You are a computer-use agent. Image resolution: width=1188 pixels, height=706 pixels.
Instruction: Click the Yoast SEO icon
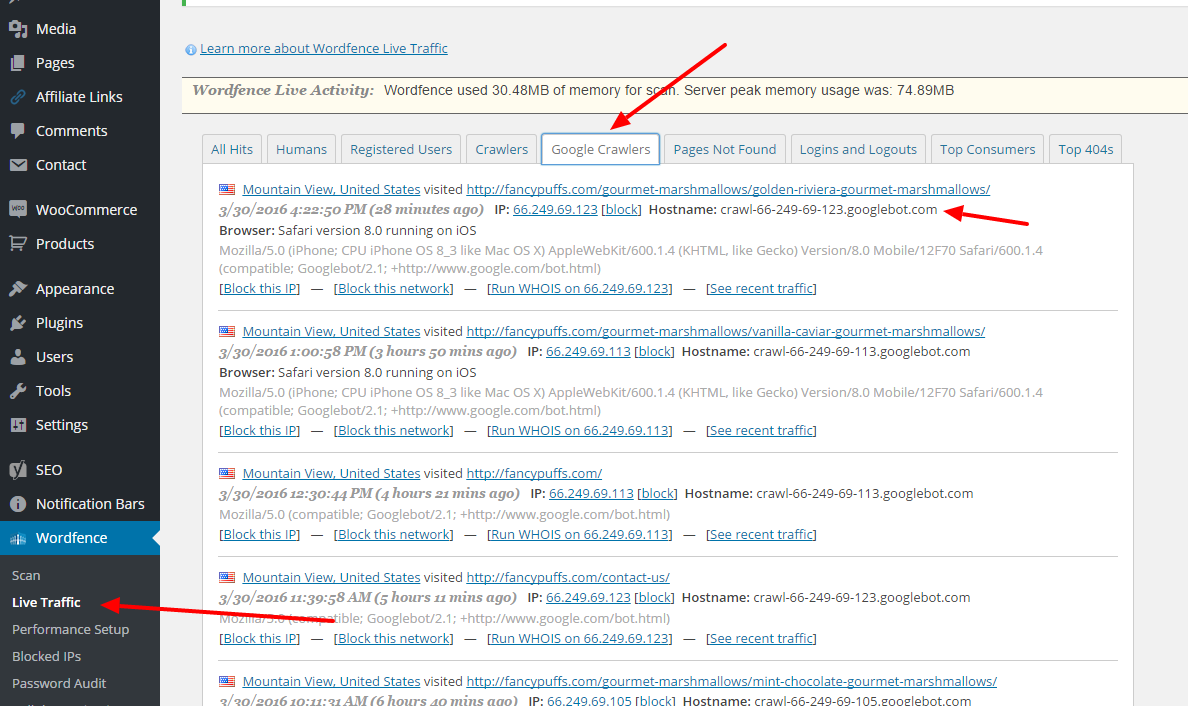tap(18, 470)
